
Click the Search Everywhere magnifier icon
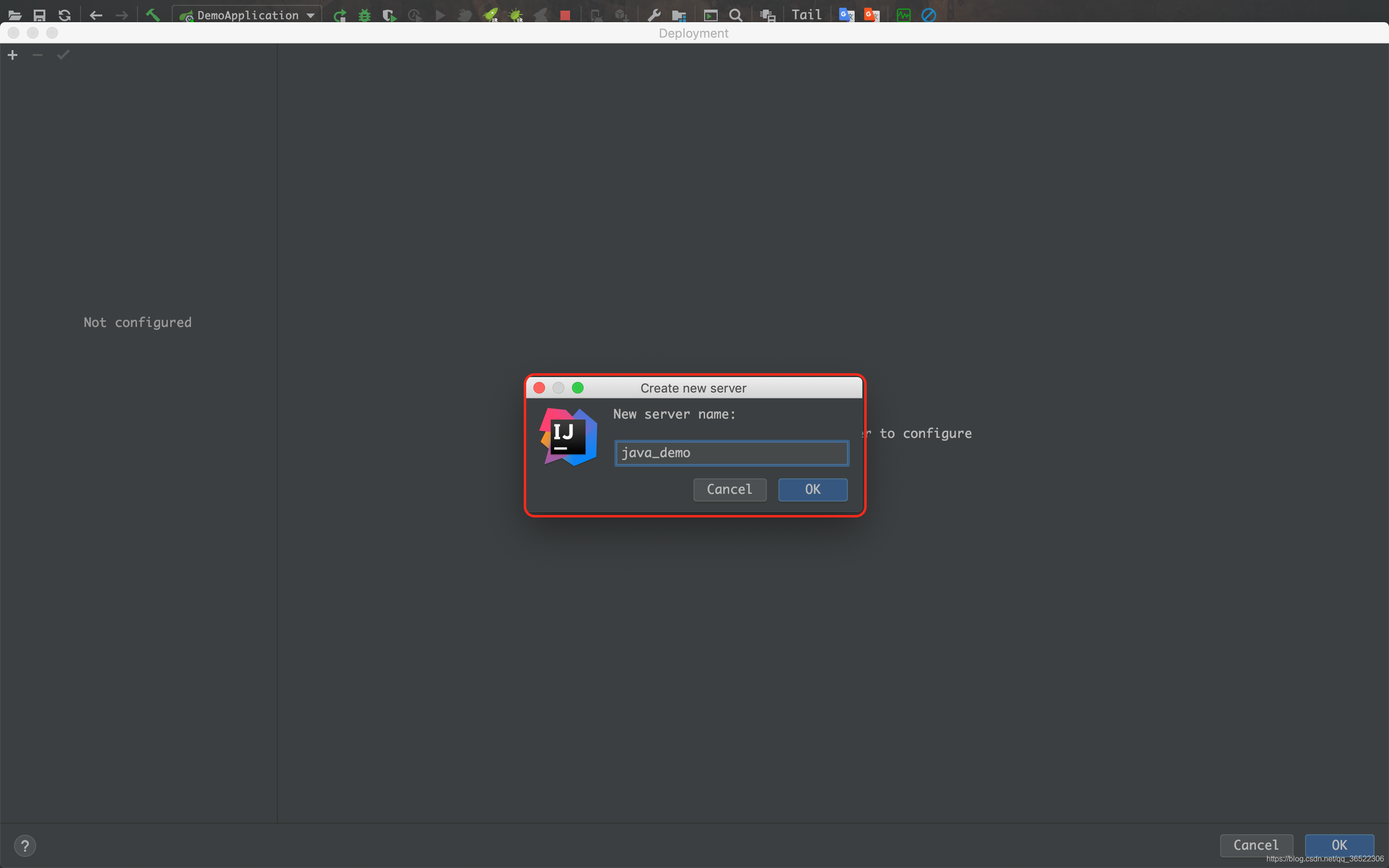coord(735,15)
